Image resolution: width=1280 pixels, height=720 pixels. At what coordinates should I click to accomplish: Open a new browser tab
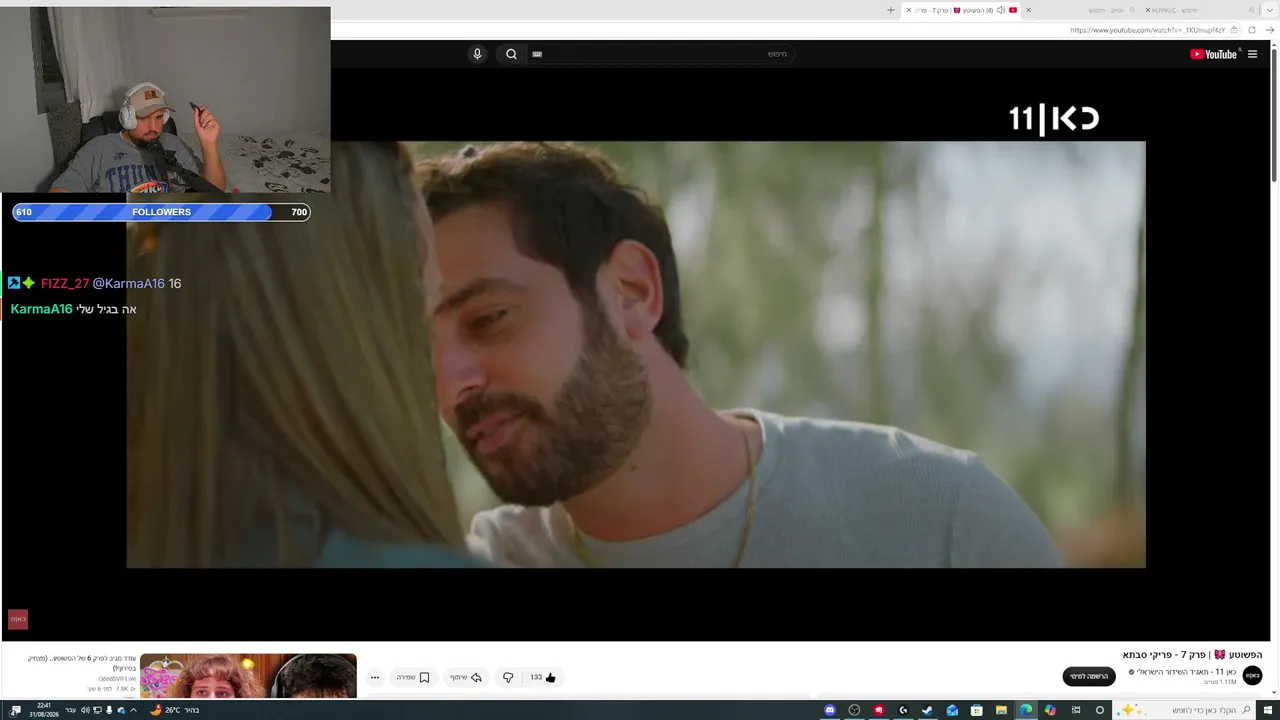[891, 10]
